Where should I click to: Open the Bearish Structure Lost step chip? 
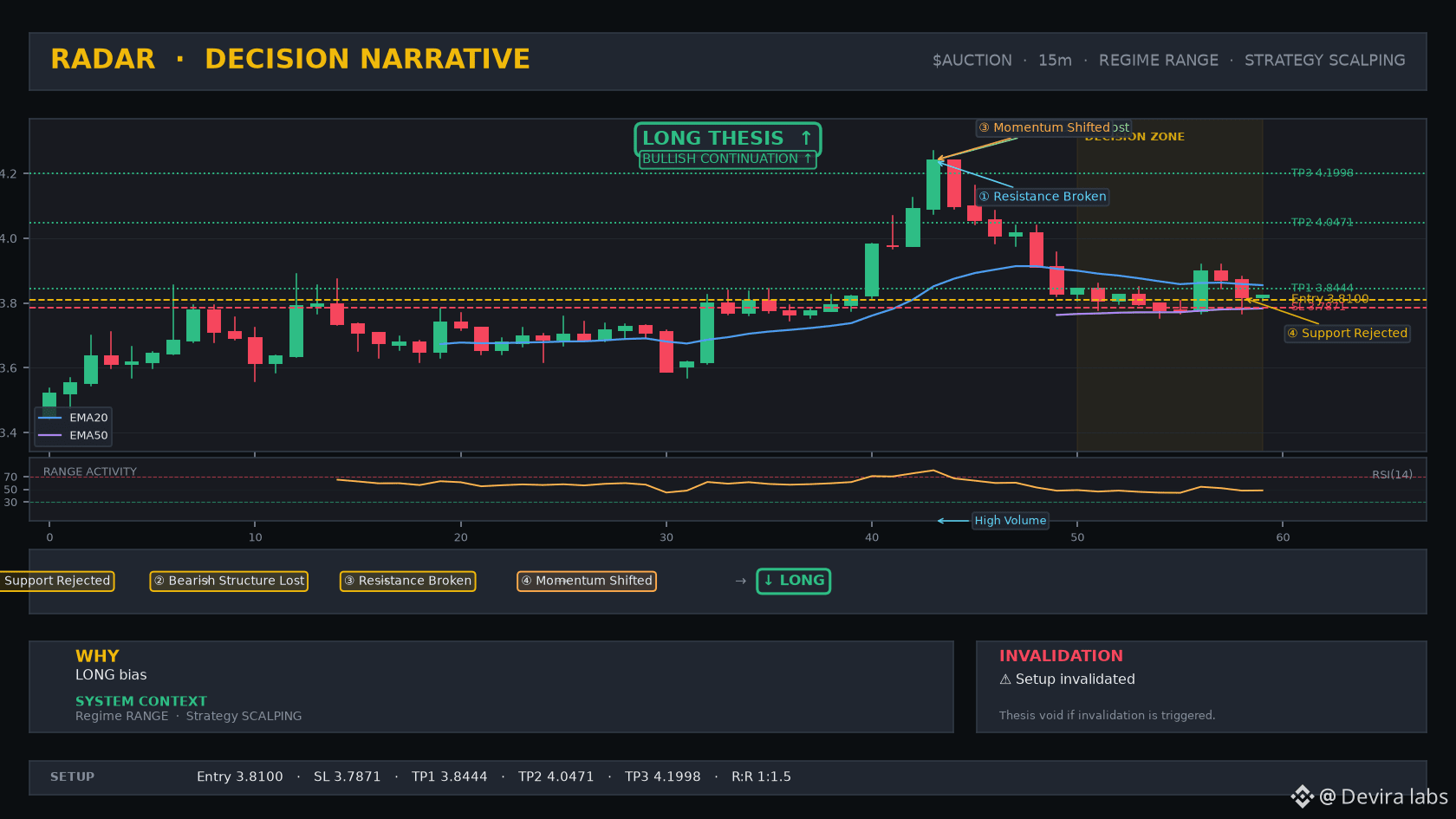coord(229,581)
